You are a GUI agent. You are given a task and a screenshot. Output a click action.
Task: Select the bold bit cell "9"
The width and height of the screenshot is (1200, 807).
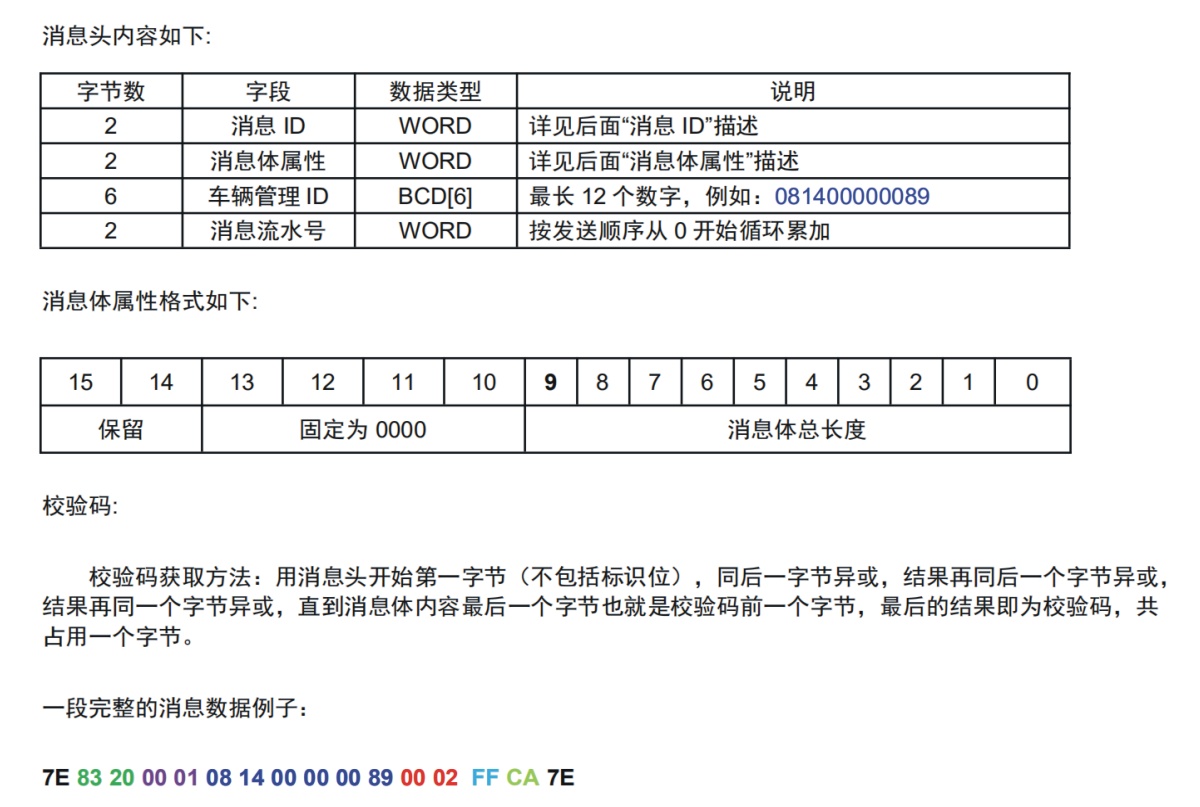click(551, 383)
